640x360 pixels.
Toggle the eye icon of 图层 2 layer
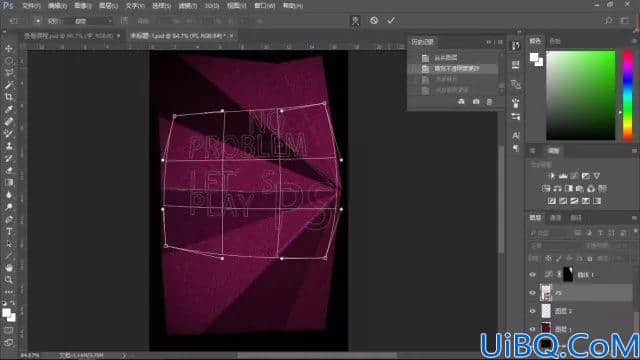(532, 311)
